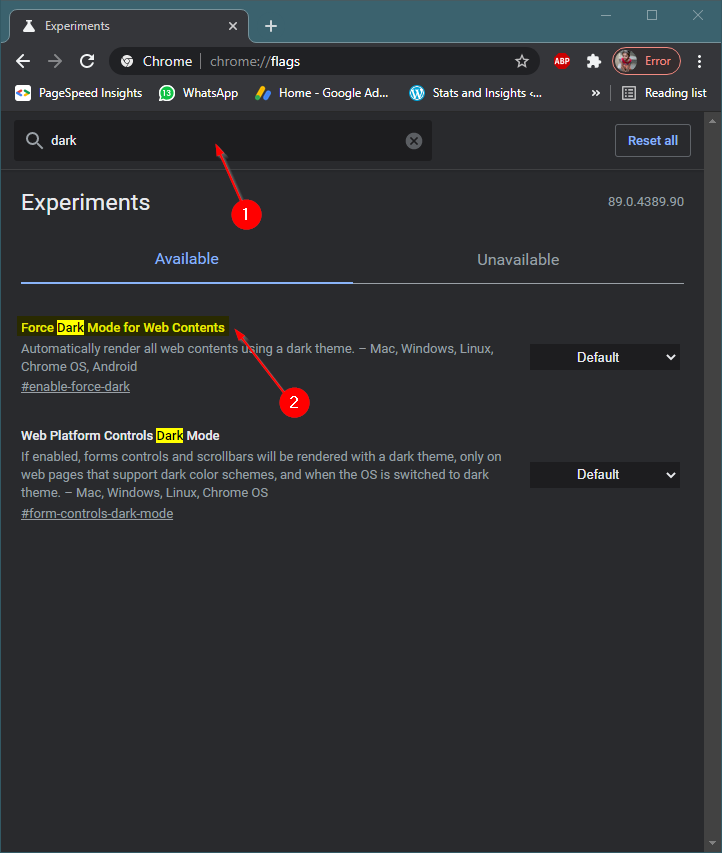This screenshot has height=853, width=722.
Task: Open the #enable-force-dark link
Action: (x=75, y=386)
